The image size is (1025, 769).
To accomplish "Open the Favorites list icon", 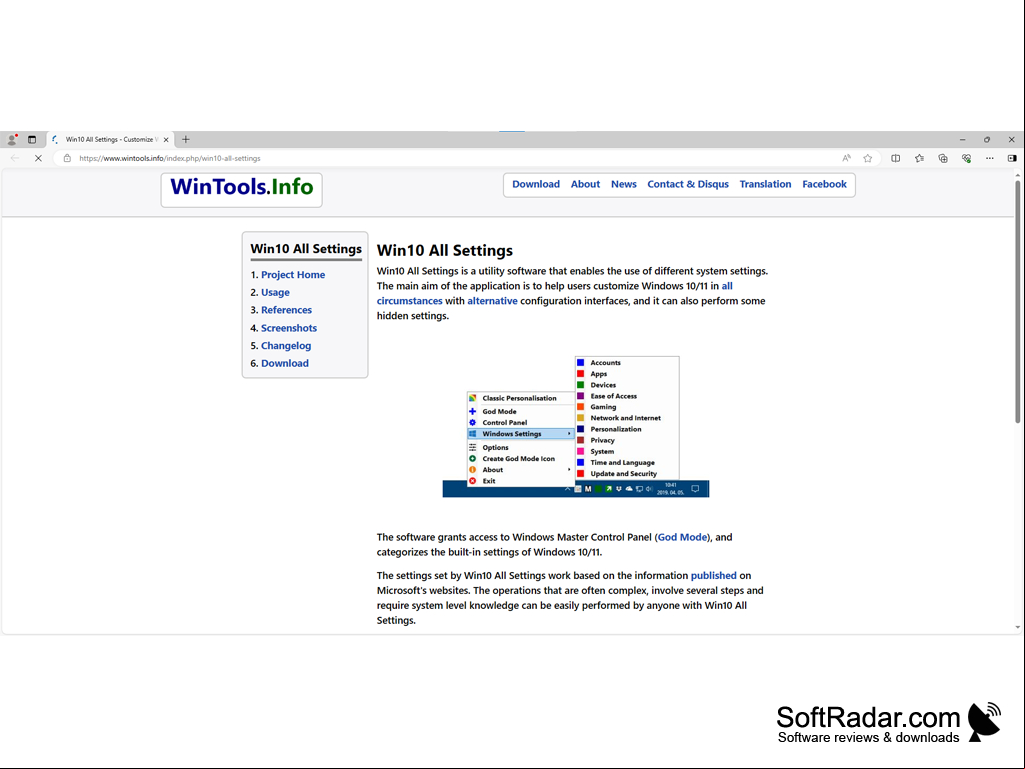I will [x=919, y=158].
